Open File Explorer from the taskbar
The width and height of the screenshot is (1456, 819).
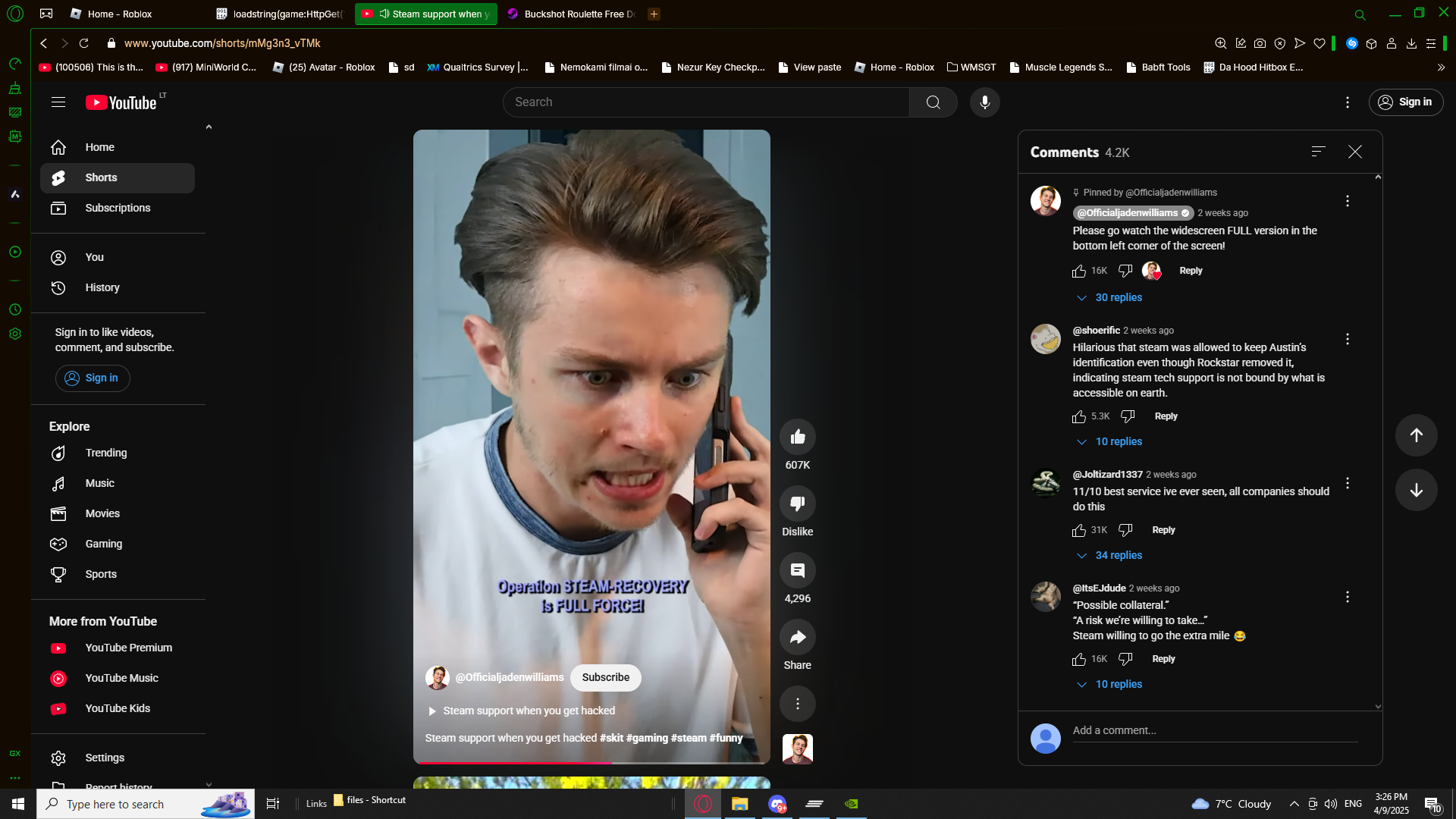pos(739,804)
